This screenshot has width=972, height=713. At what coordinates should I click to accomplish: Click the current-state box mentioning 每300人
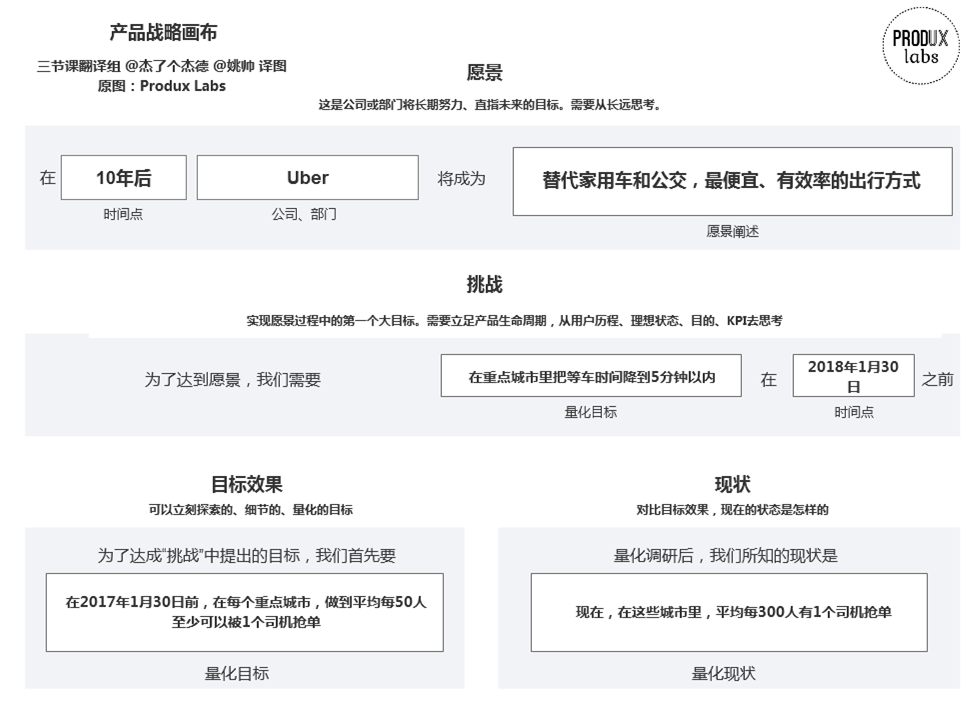click(x=729, y=612)
